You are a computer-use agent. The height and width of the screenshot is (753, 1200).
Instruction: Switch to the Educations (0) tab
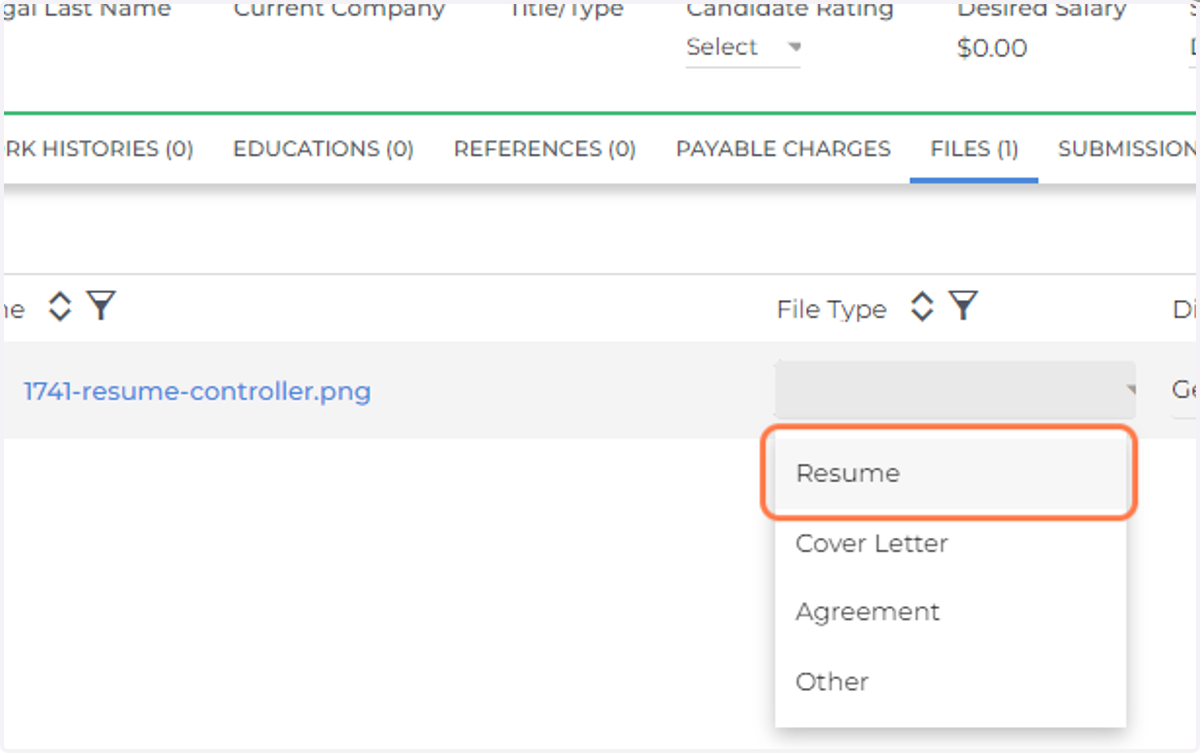[x=323, y=149]
